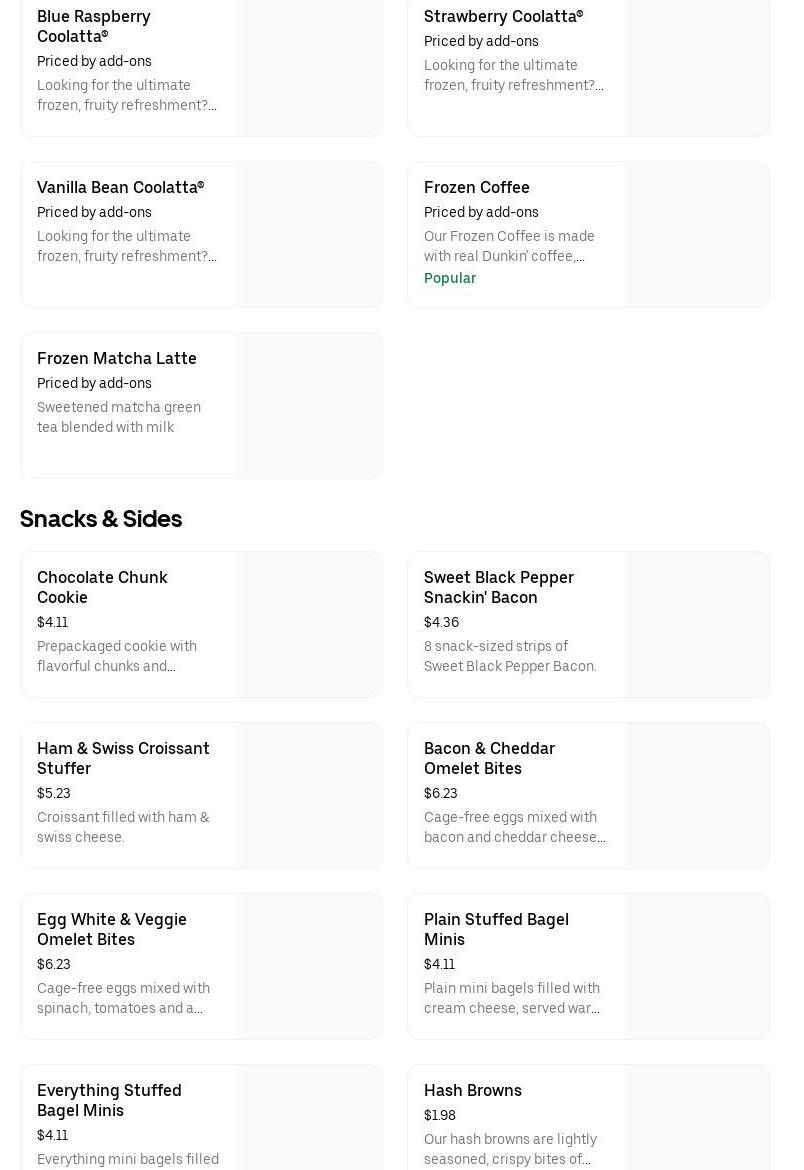Choose Bacon & Cheddar Omelet Bites
This screenshot has height=1170, width=804.
click(x=489, y=758)
